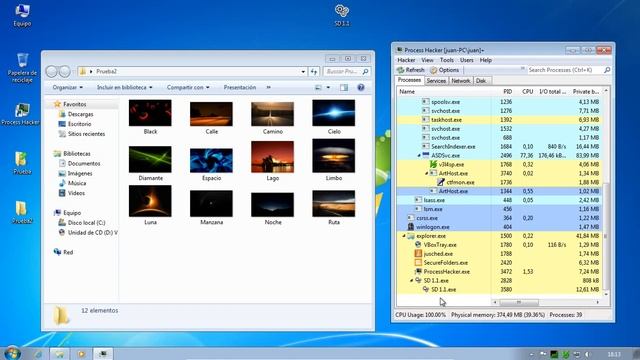
Task: Switch to the Network tab
Action: point(460,81)
